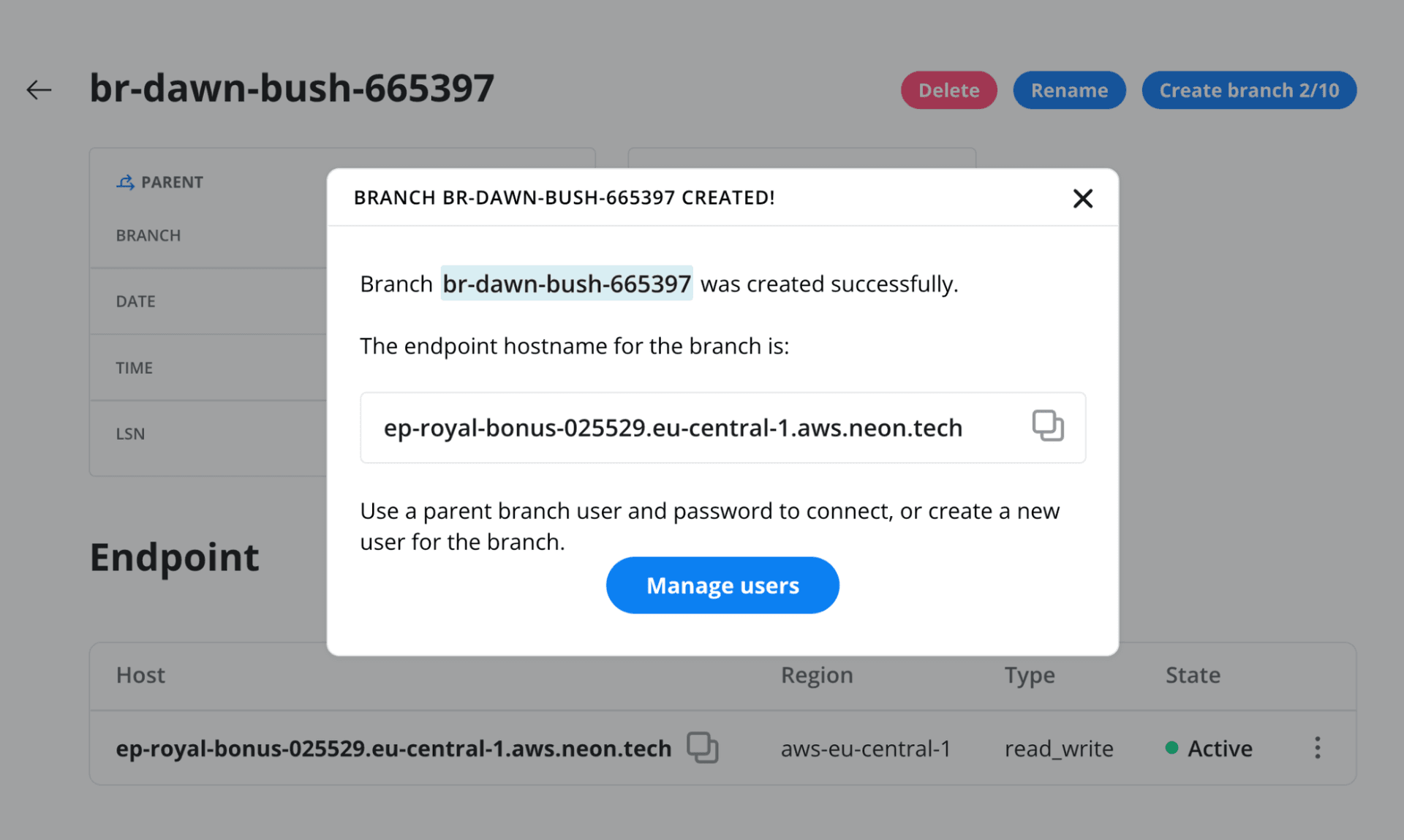Screen dimensions: 1404x840
Task: Click the Region column header
Action: (x=816, y=675)
